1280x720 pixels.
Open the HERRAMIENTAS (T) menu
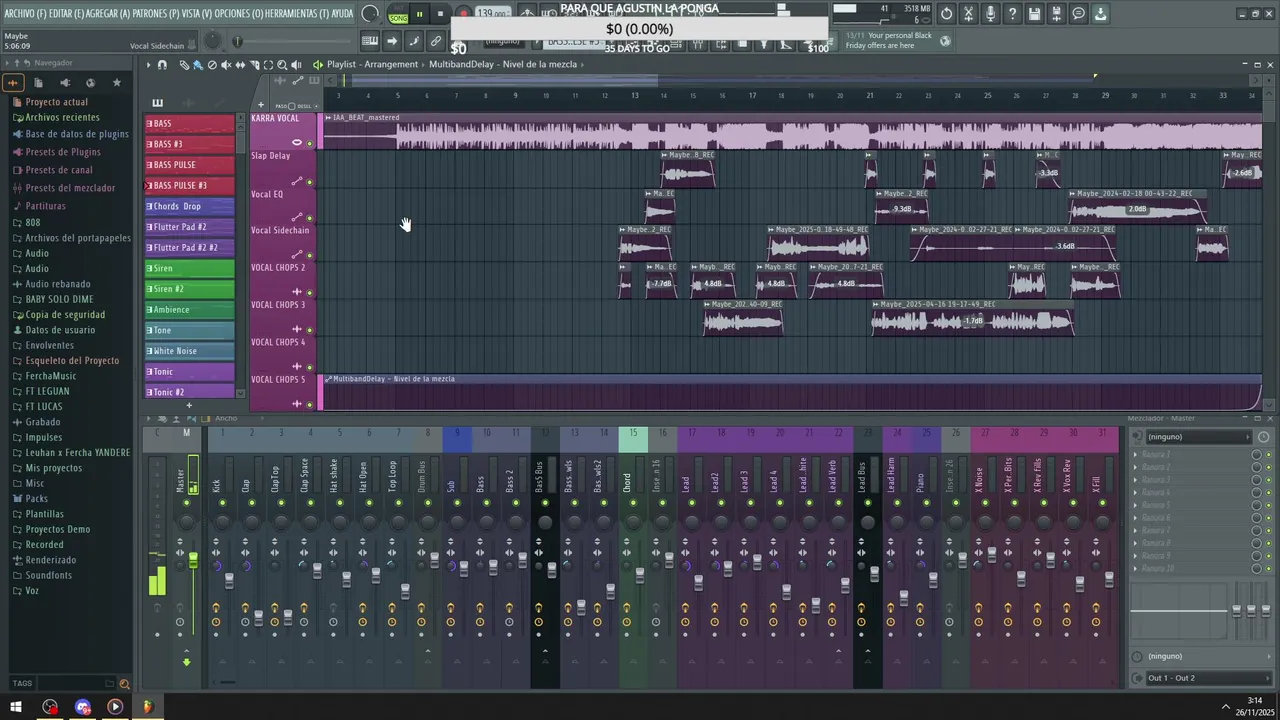[x=297, y=14]
